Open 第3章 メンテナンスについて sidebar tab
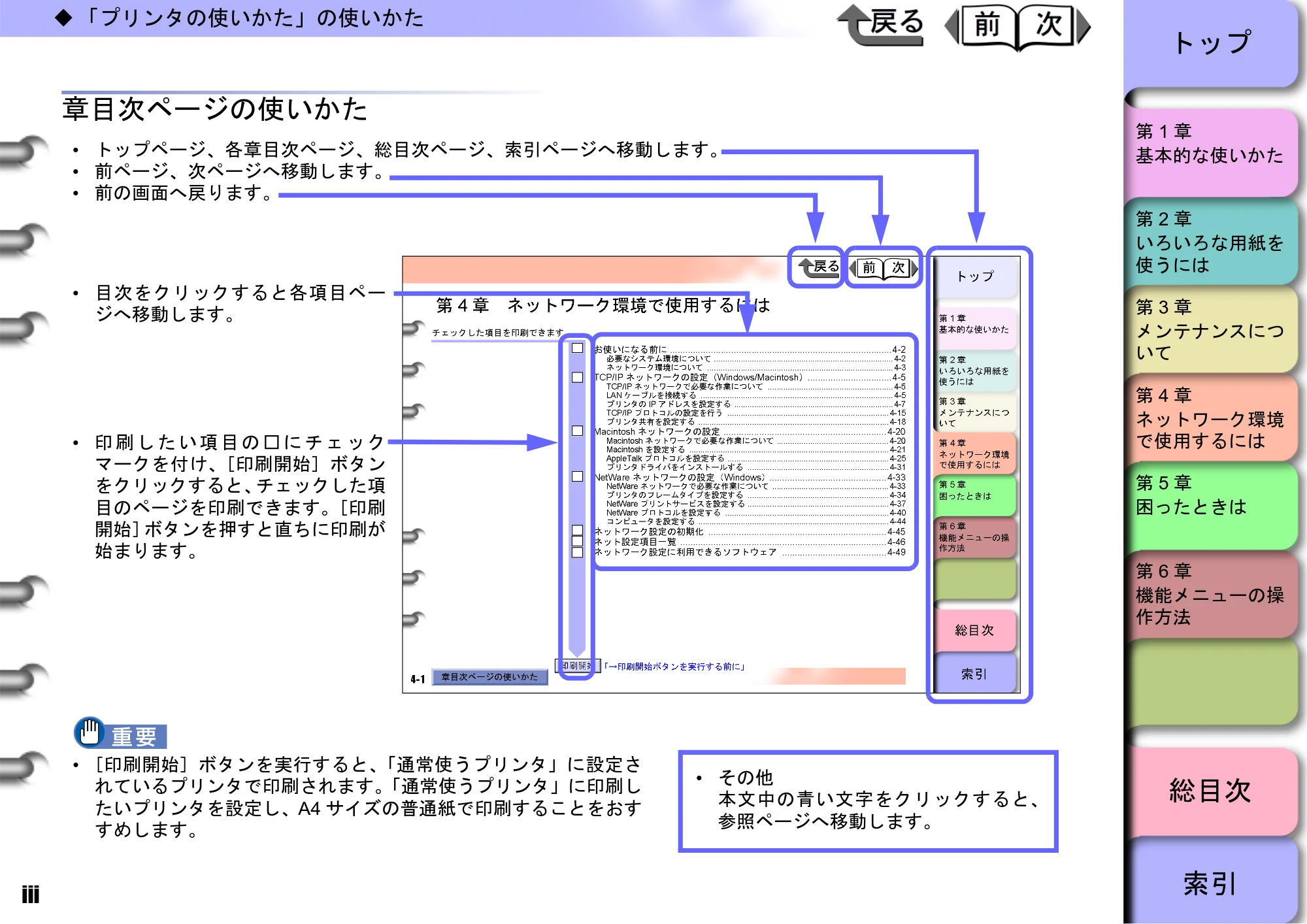 tap(1211, 329)
